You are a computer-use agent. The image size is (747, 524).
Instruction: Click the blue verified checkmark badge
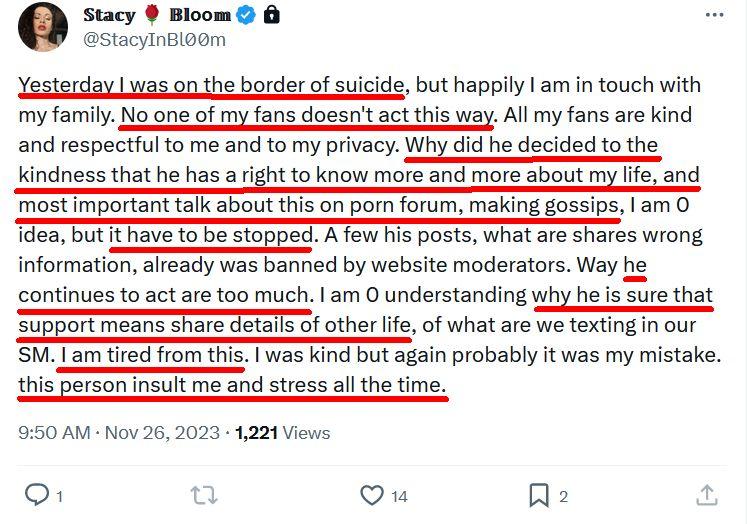click(x=245, y=15)
